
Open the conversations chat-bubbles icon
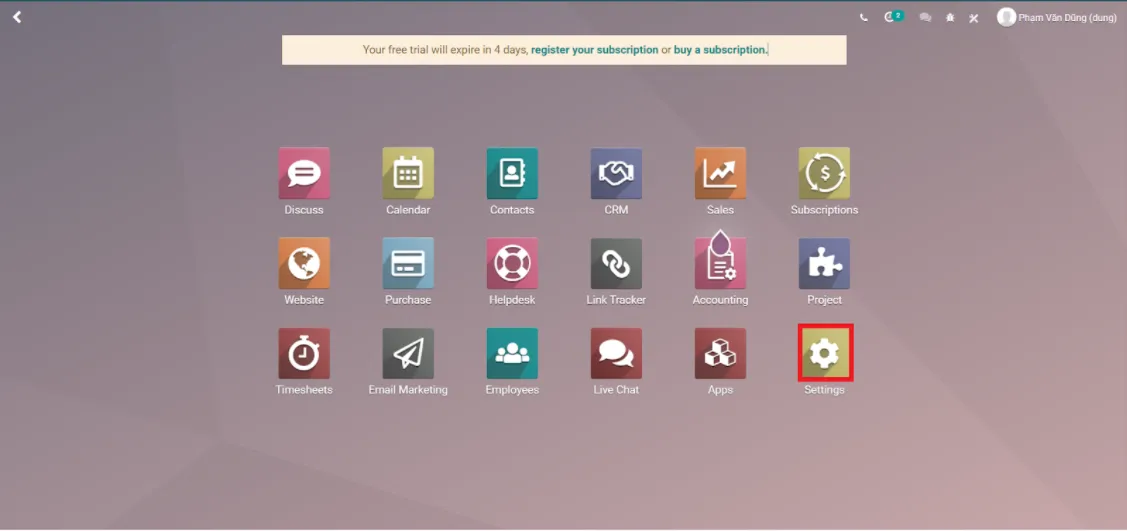926,18
